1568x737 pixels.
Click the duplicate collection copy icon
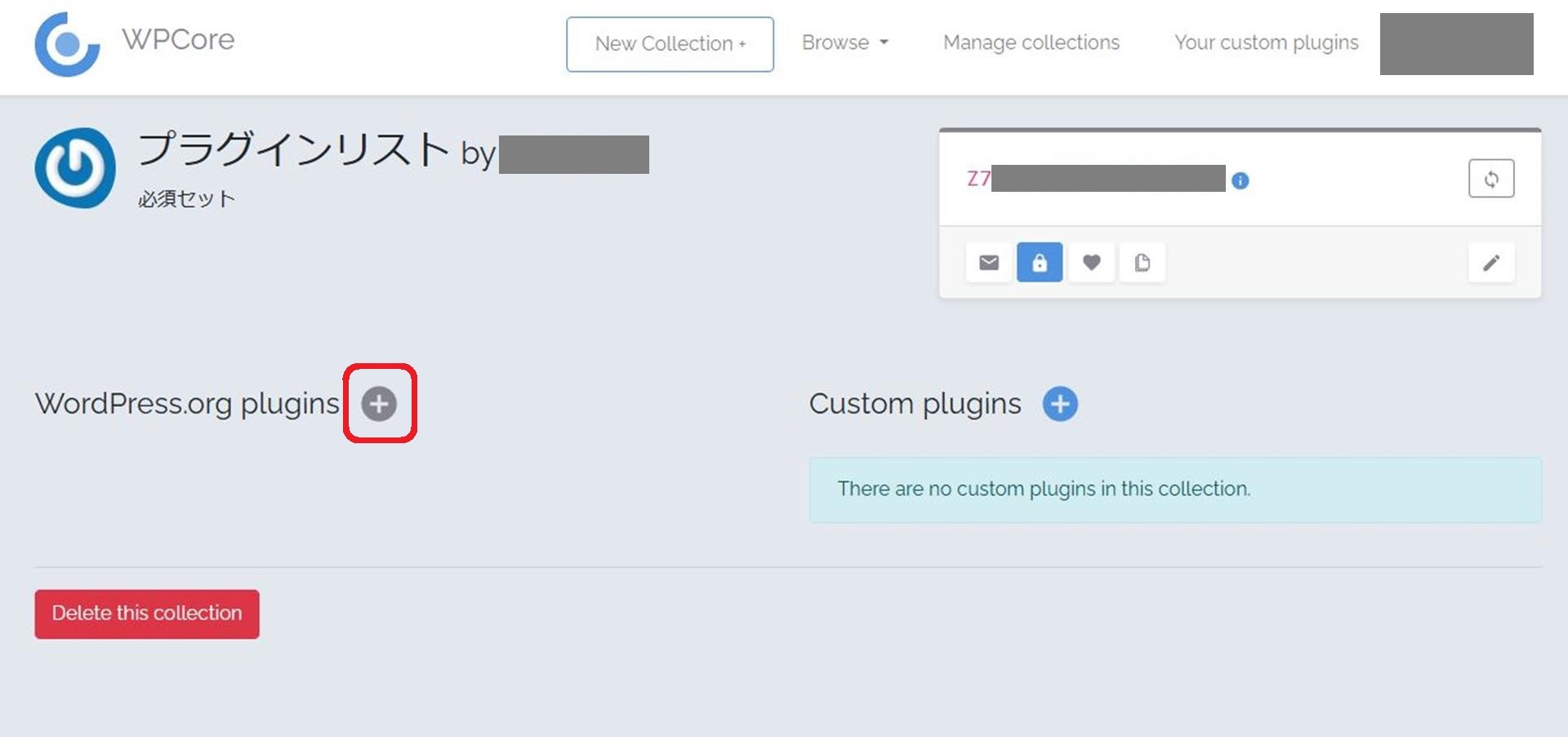(x=1142, y=262)
